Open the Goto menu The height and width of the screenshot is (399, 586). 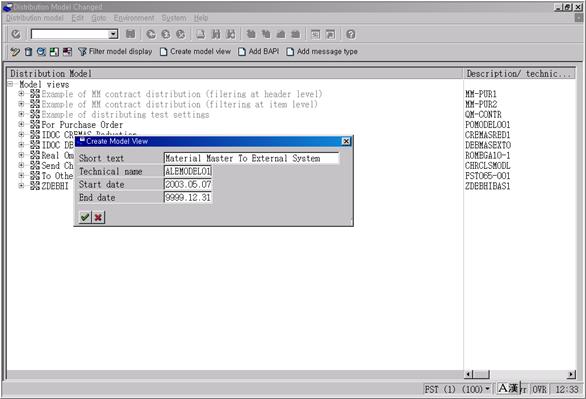point(99,18)
